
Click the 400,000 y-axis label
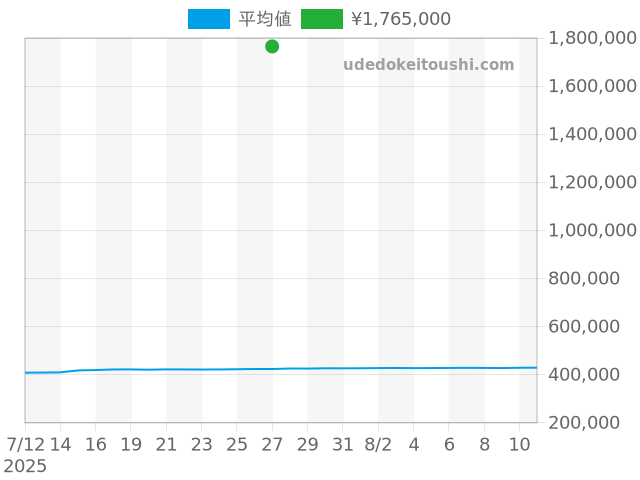[584, 375]
